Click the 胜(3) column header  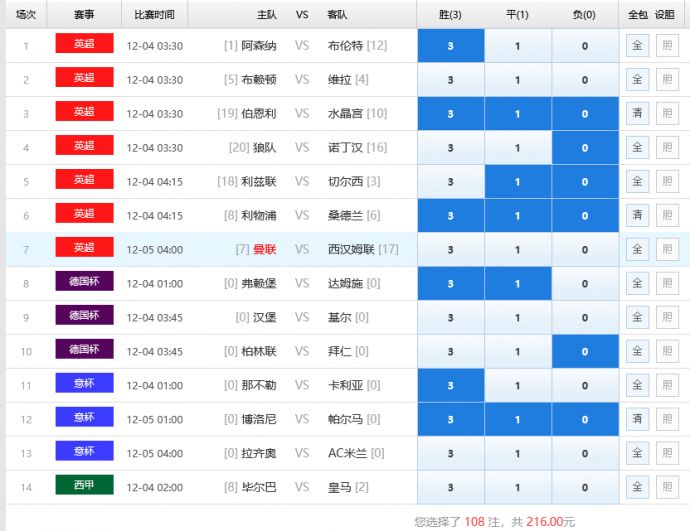(x=450, y=15)
